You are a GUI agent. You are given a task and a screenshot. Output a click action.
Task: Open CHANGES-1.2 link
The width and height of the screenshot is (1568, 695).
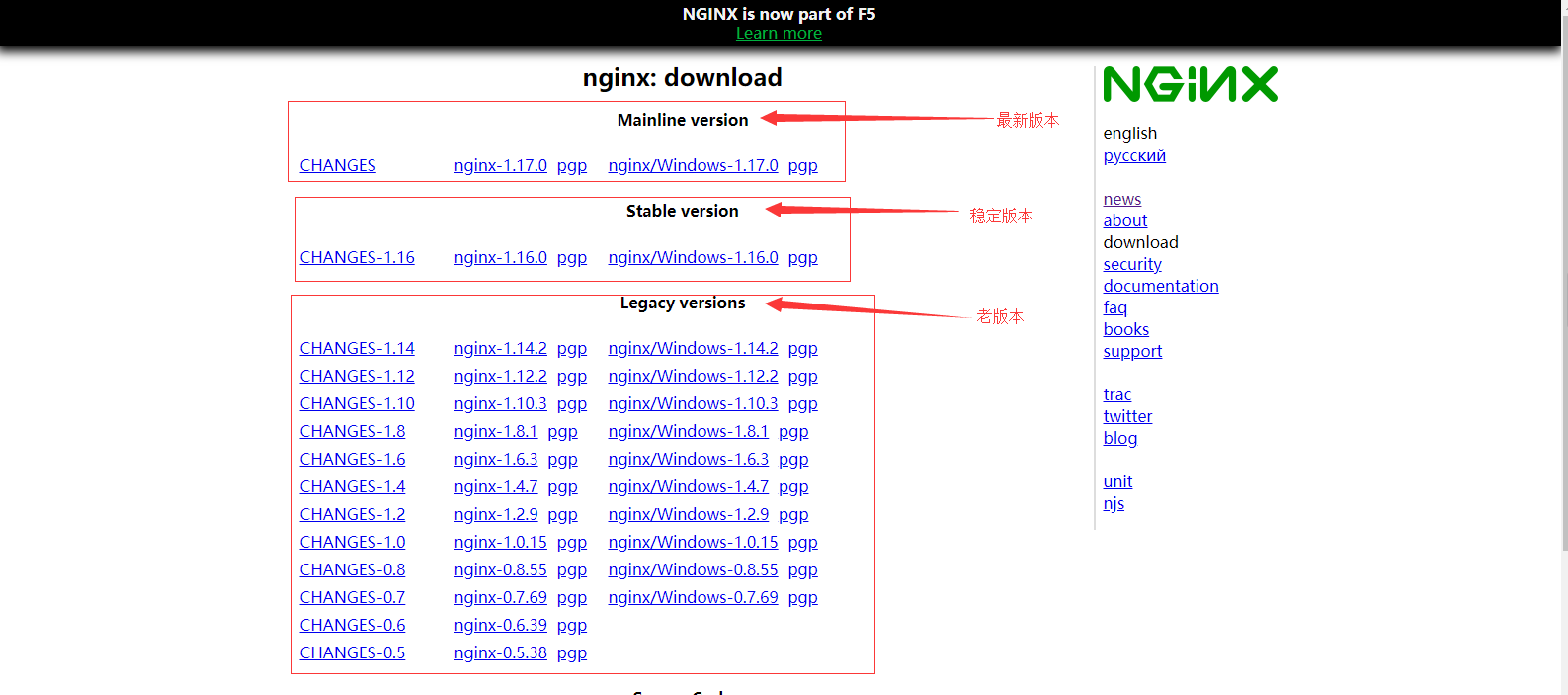pyautogui.click(x=353, y=514)
